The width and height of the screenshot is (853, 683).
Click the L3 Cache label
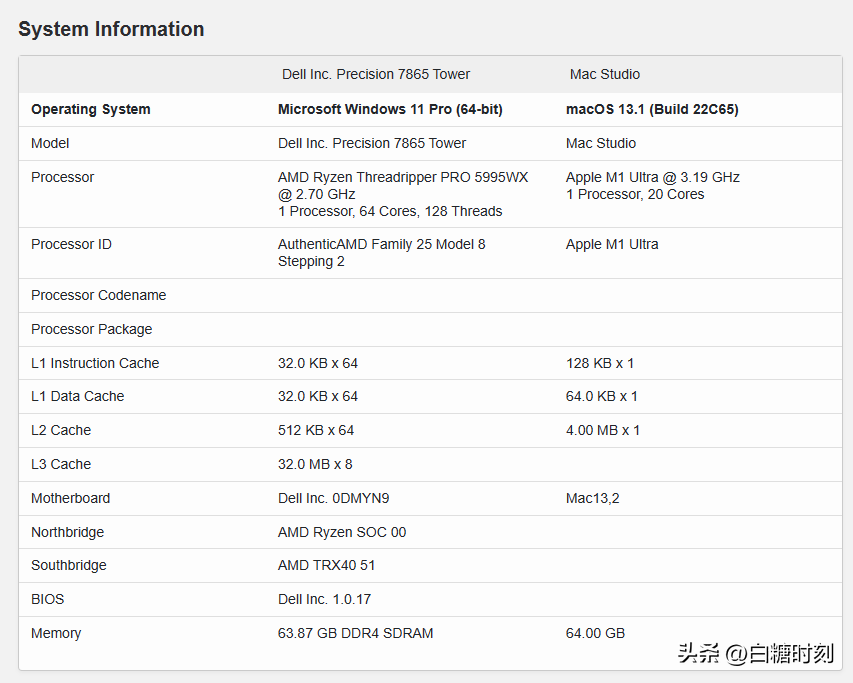pyautogui.click(x=61, y=464)
